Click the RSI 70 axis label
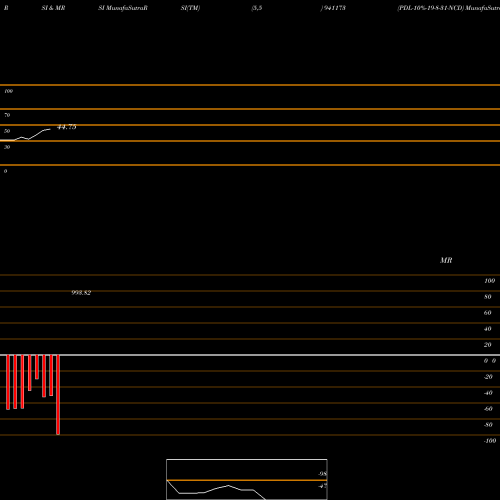The height and width of the screenshot is (500, 500). point(7,115)
